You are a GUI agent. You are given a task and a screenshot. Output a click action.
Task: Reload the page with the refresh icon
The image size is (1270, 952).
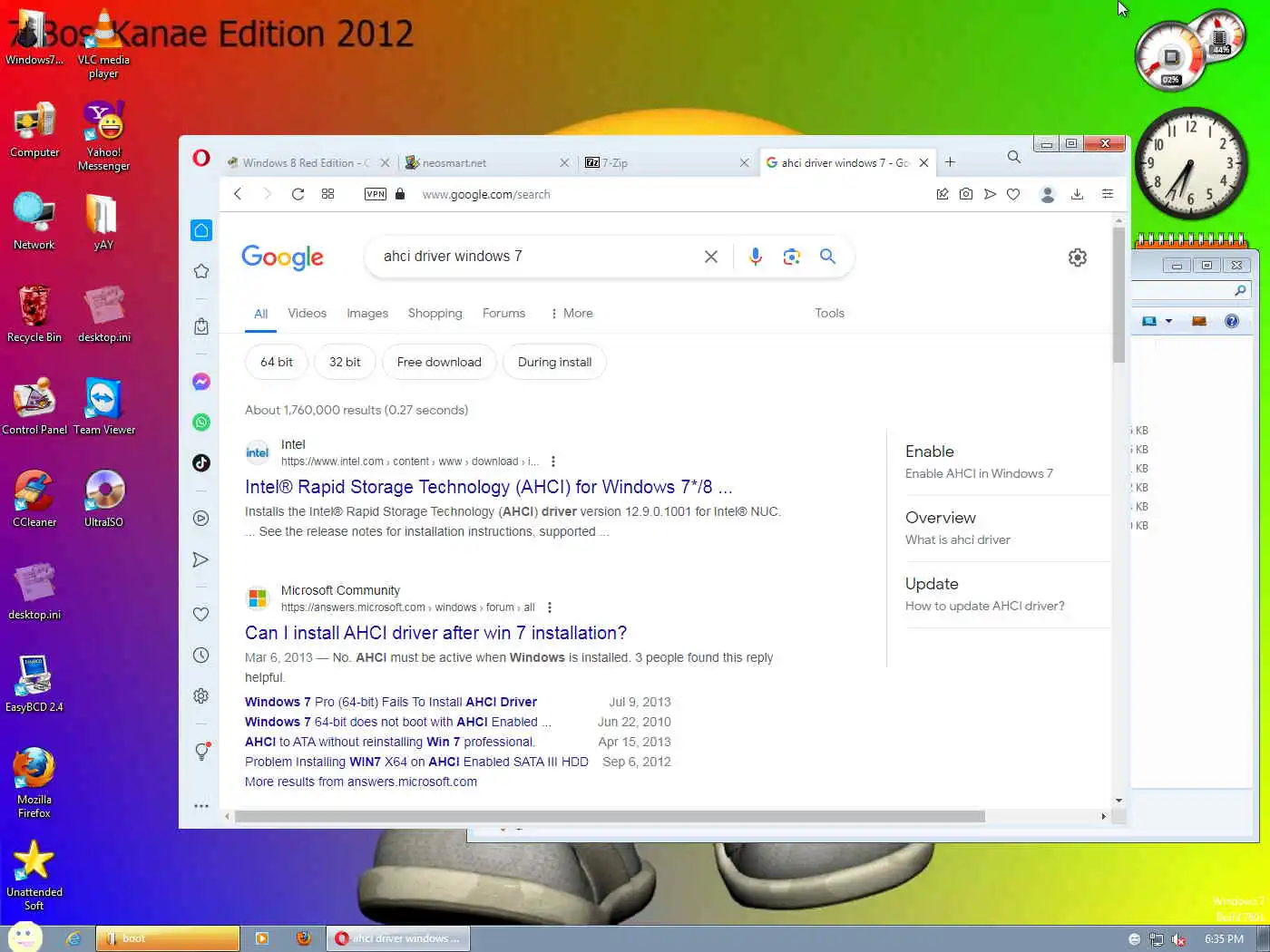pos(298,194)
